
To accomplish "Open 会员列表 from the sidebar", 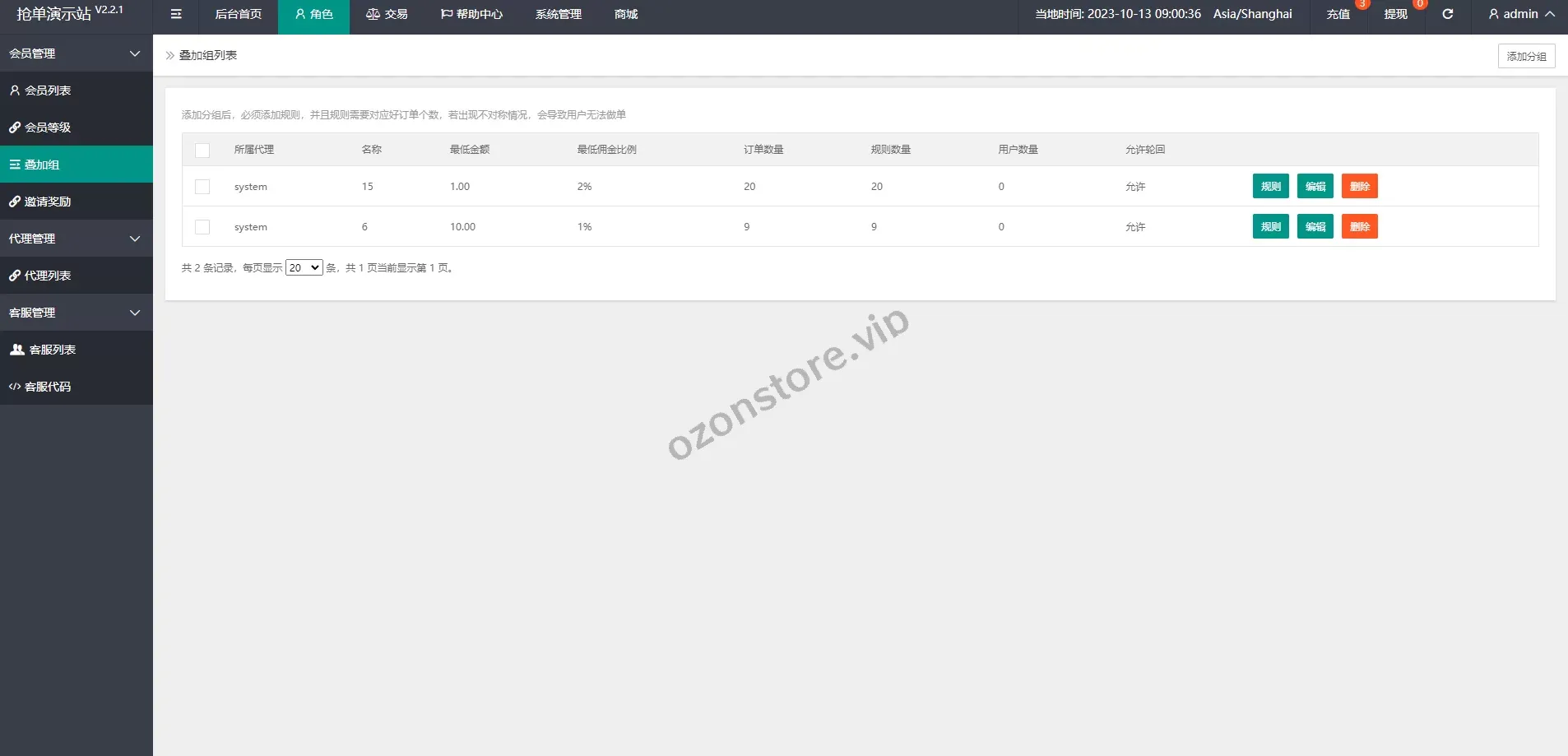I will point(48,90).
